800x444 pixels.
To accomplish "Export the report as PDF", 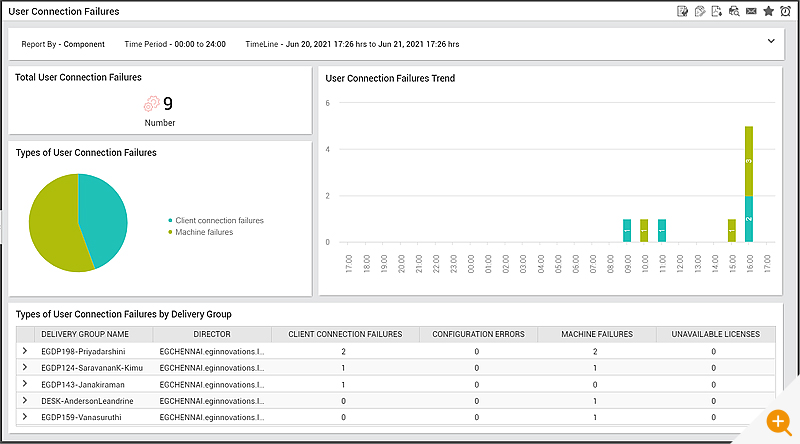I will coord(716,11).
